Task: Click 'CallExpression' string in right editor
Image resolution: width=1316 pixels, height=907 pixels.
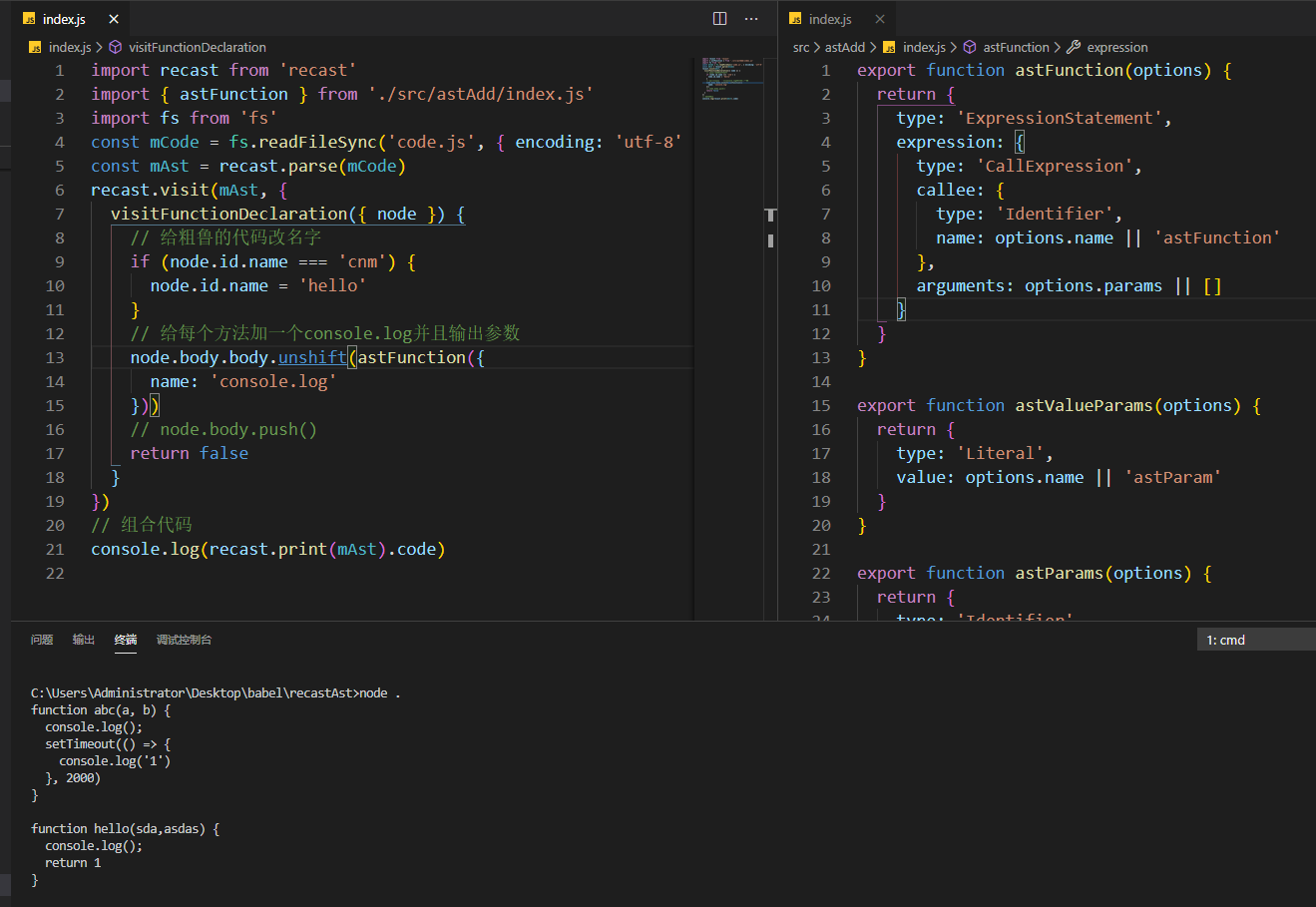Action: (x=1055, y=166)
